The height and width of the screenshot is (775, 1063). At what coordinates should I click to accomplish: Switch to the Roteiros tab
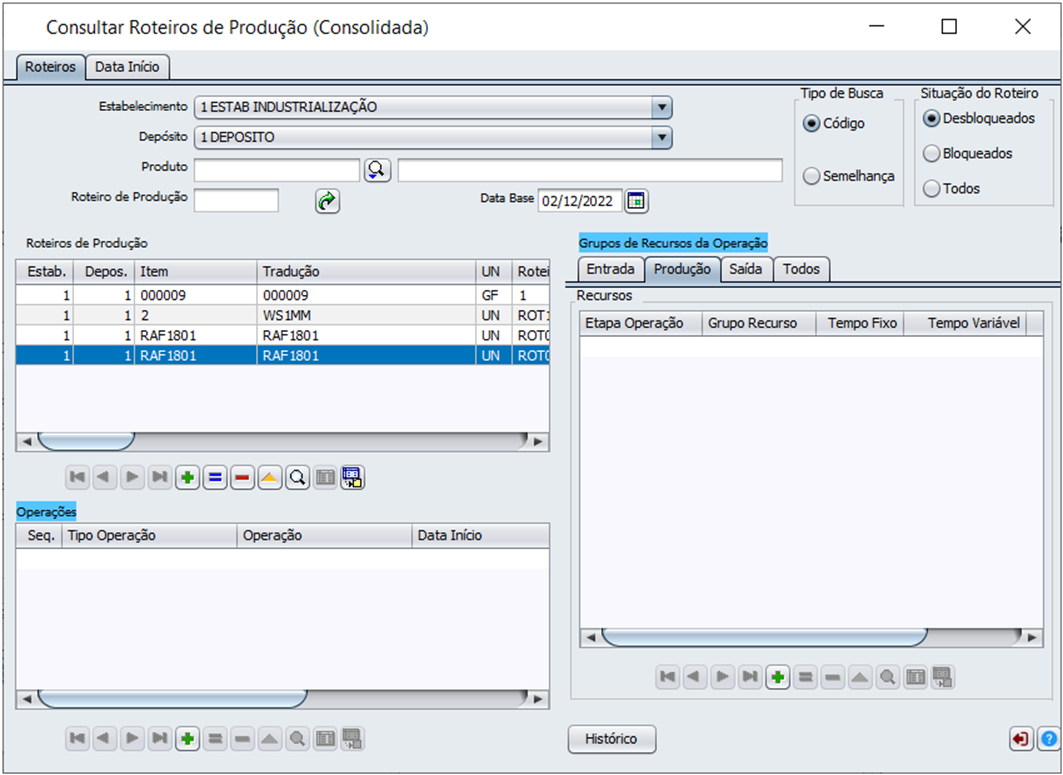tap(50, 67)
